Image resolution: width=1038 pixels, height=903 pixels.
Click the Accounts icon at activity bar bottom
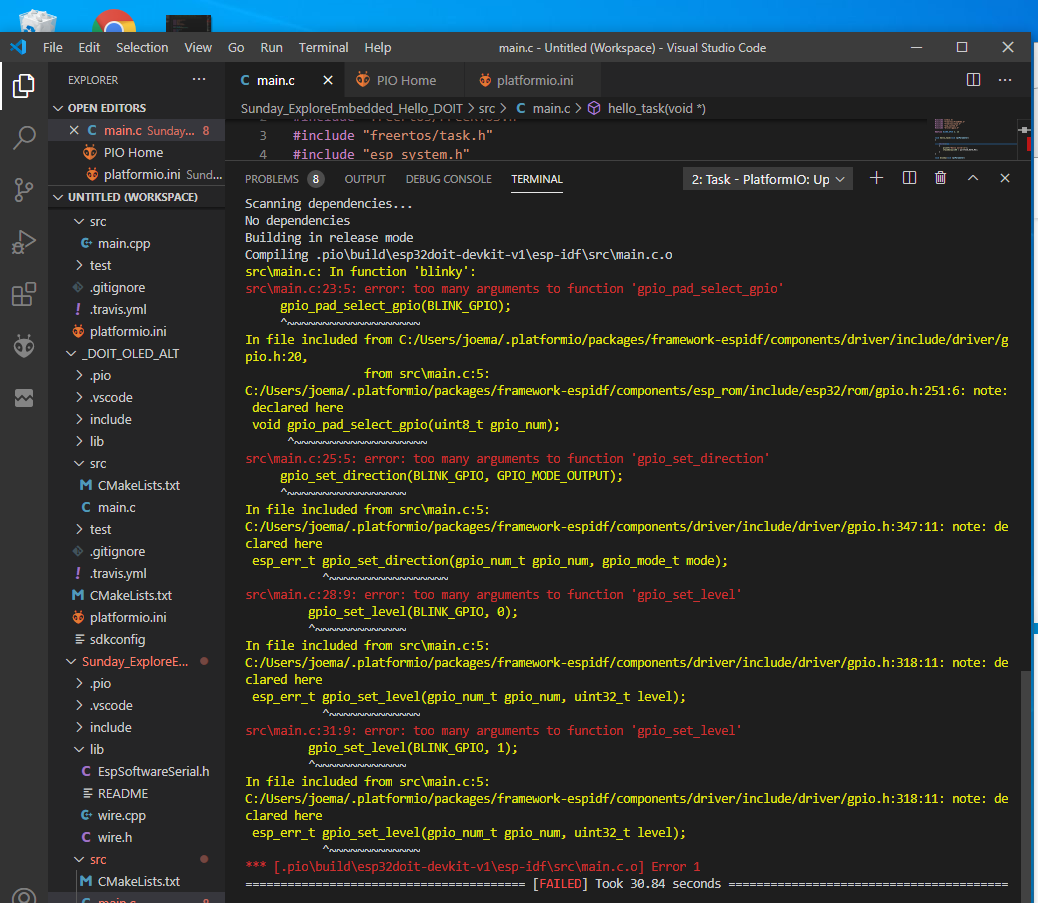pos(24,896)
